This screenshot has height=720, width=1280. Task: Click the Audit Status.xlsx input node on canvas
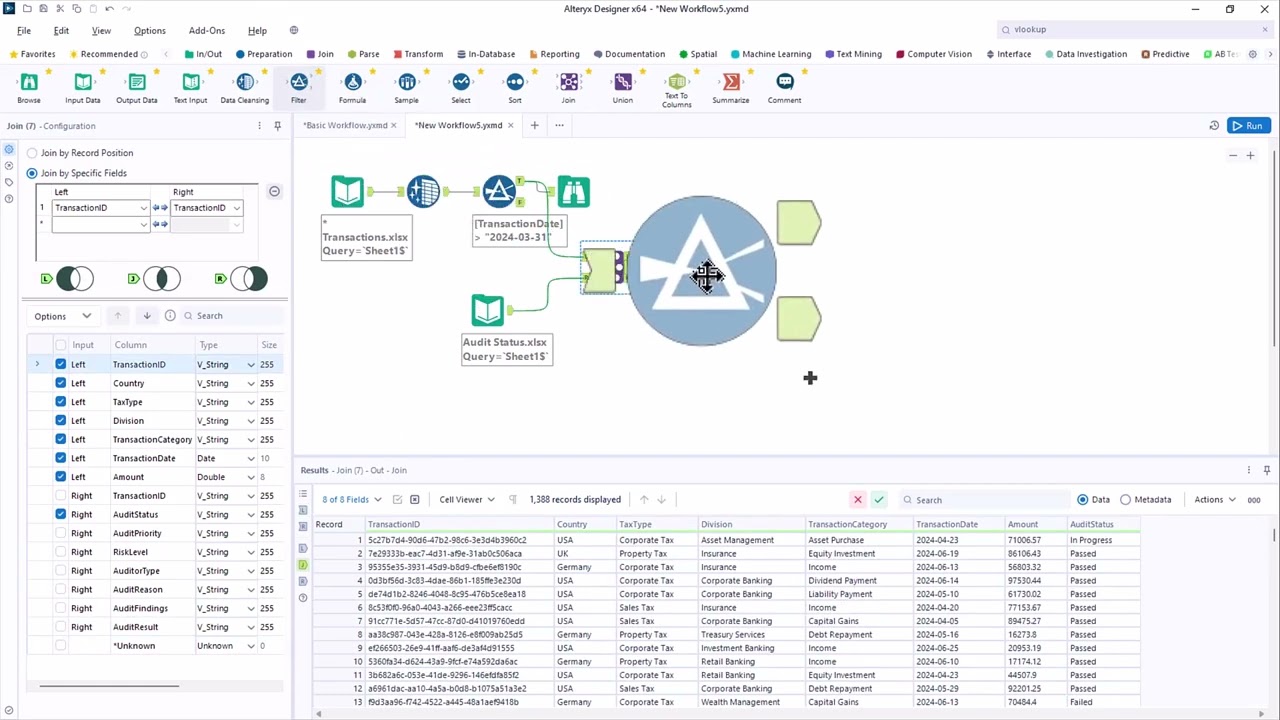click(487, 310)
